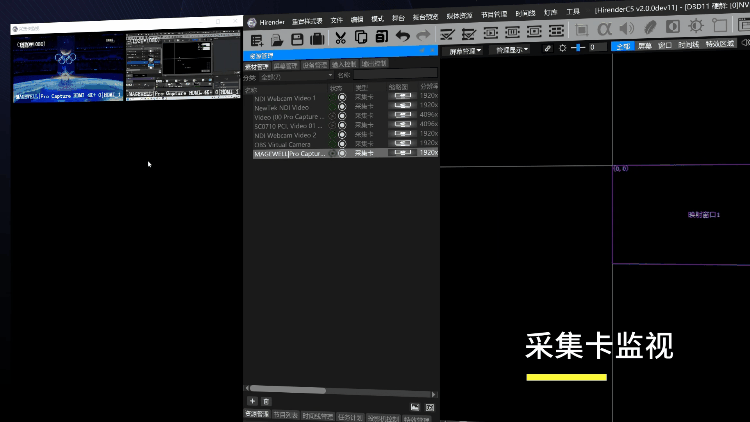Click the copy icon in toolbar
This screenshot has height=422, width=750.
tap(361, 37)
